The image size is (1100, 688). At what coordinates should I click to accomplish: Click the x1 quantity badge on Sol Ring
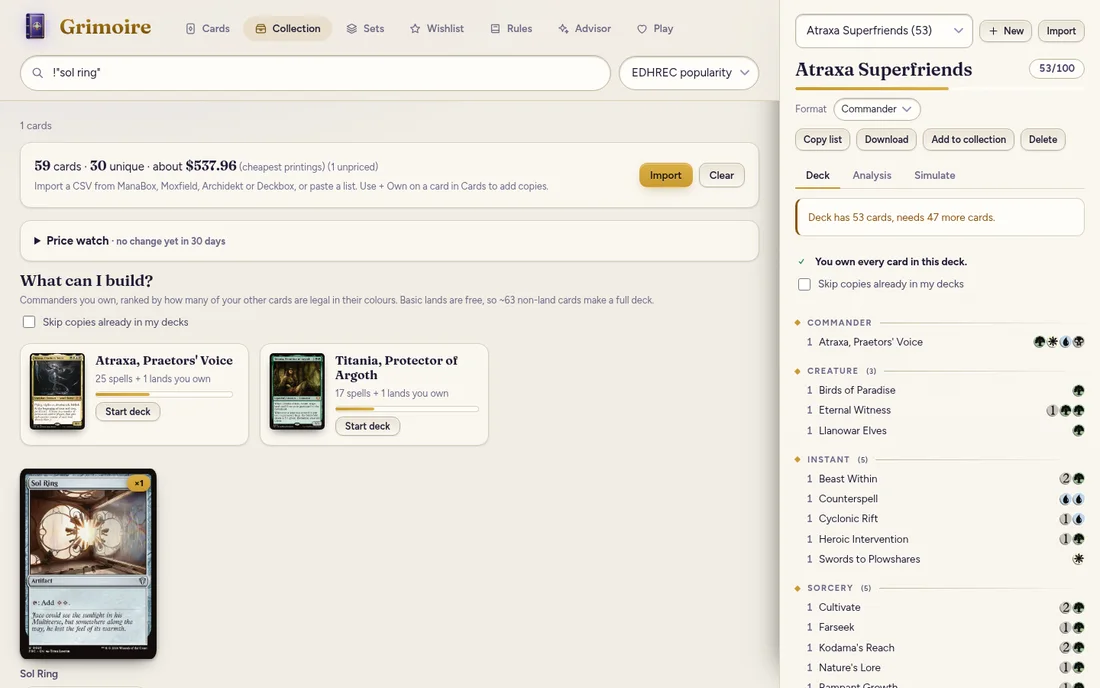[x=139, y=483]
